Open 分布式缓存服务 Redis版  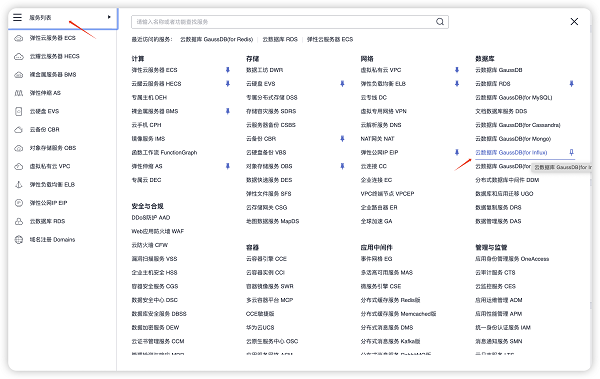(390, 300)
